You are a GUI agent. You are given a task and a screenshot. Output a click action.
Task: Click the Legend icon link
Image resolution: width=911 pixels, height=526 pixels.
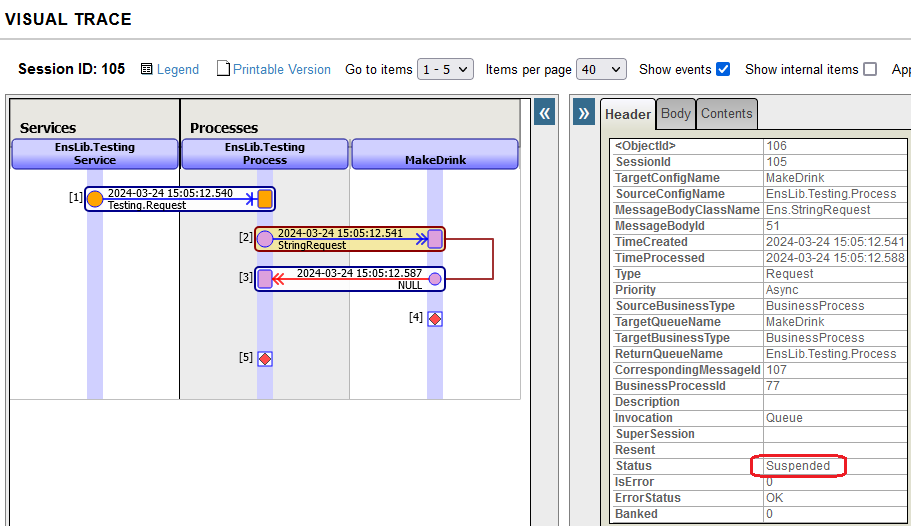(147, 69)
